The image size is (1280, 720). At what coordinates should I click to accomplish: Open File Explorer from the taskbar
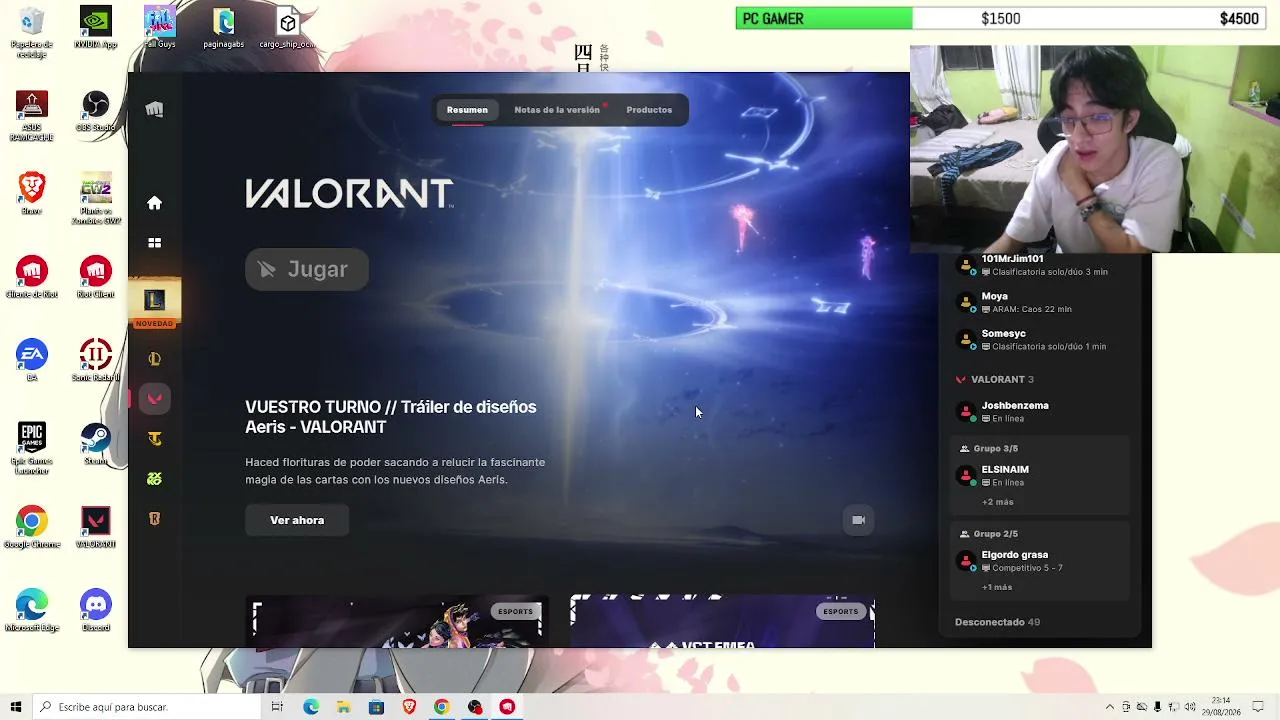click(x=344, y=707)
